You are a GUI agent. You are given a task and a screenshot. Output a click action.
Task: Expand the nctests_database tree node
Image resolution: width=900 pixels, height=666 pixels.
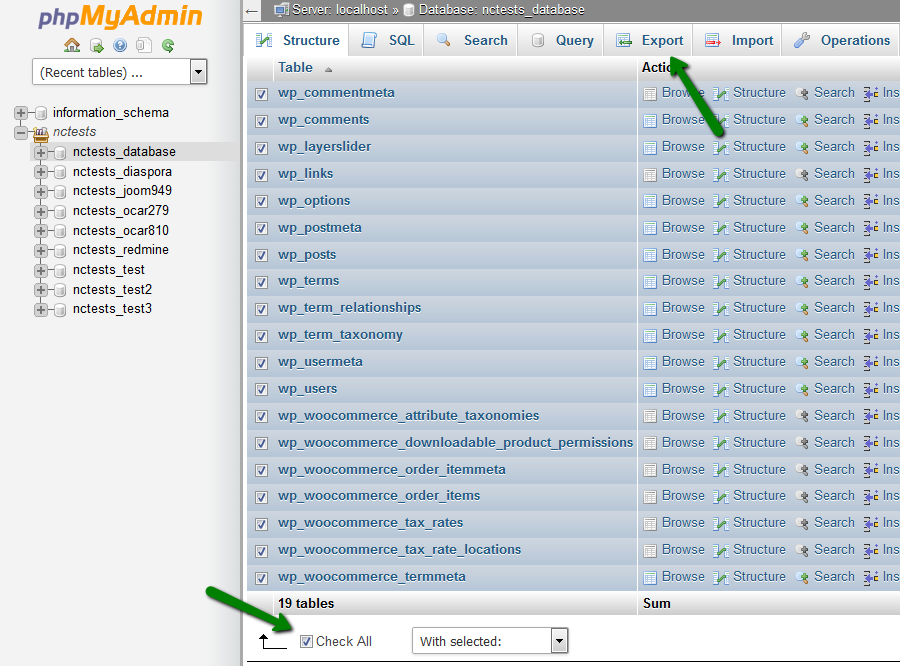(x=41, y=152)
